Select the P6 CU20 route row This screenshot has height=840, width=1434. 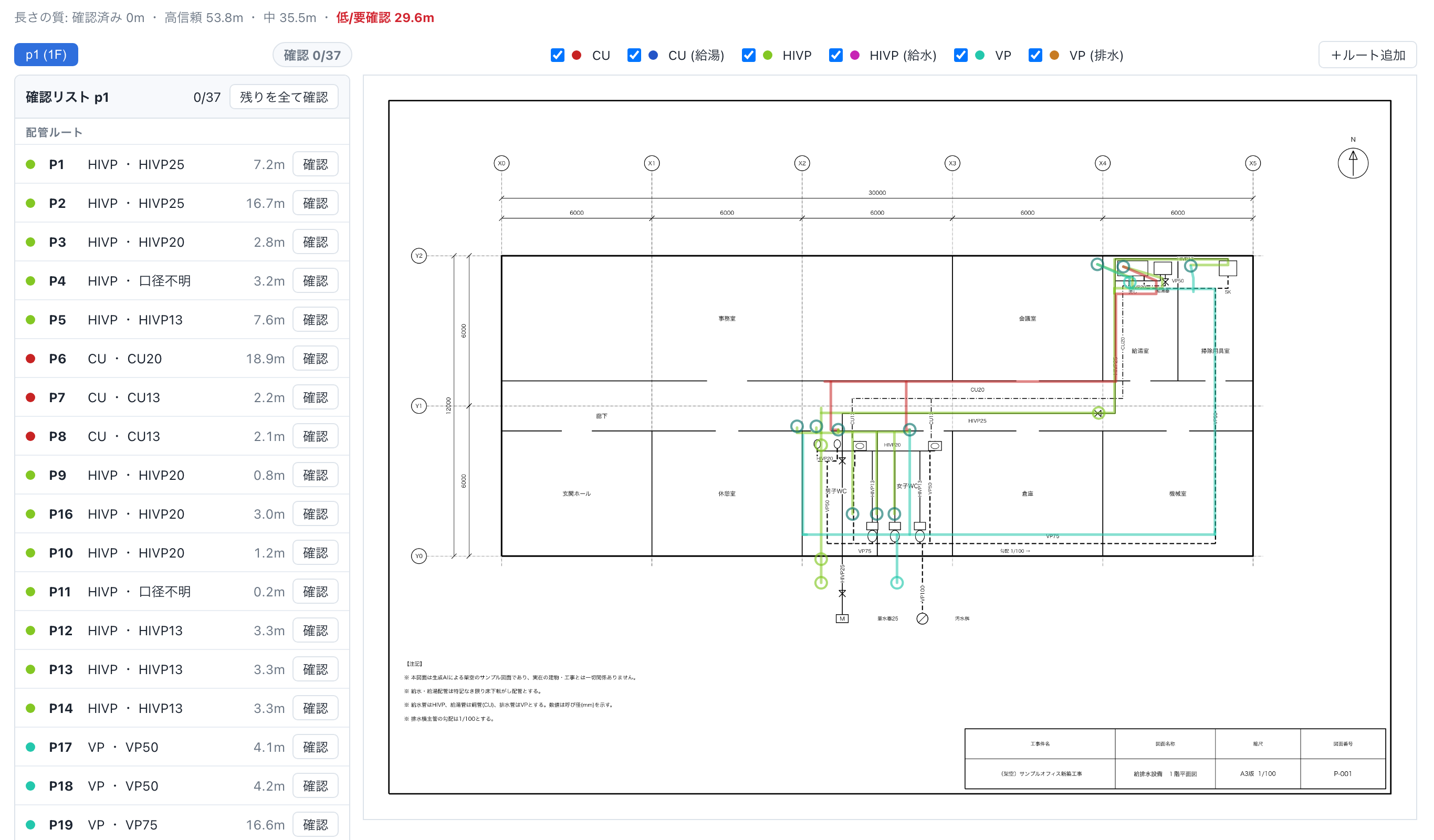click(182, 359)
